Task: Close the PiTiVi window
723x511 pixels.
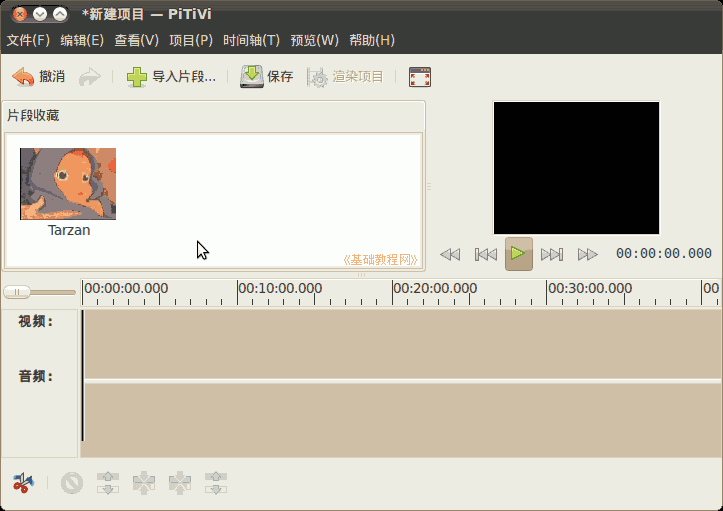Action: tap(20, 14)
